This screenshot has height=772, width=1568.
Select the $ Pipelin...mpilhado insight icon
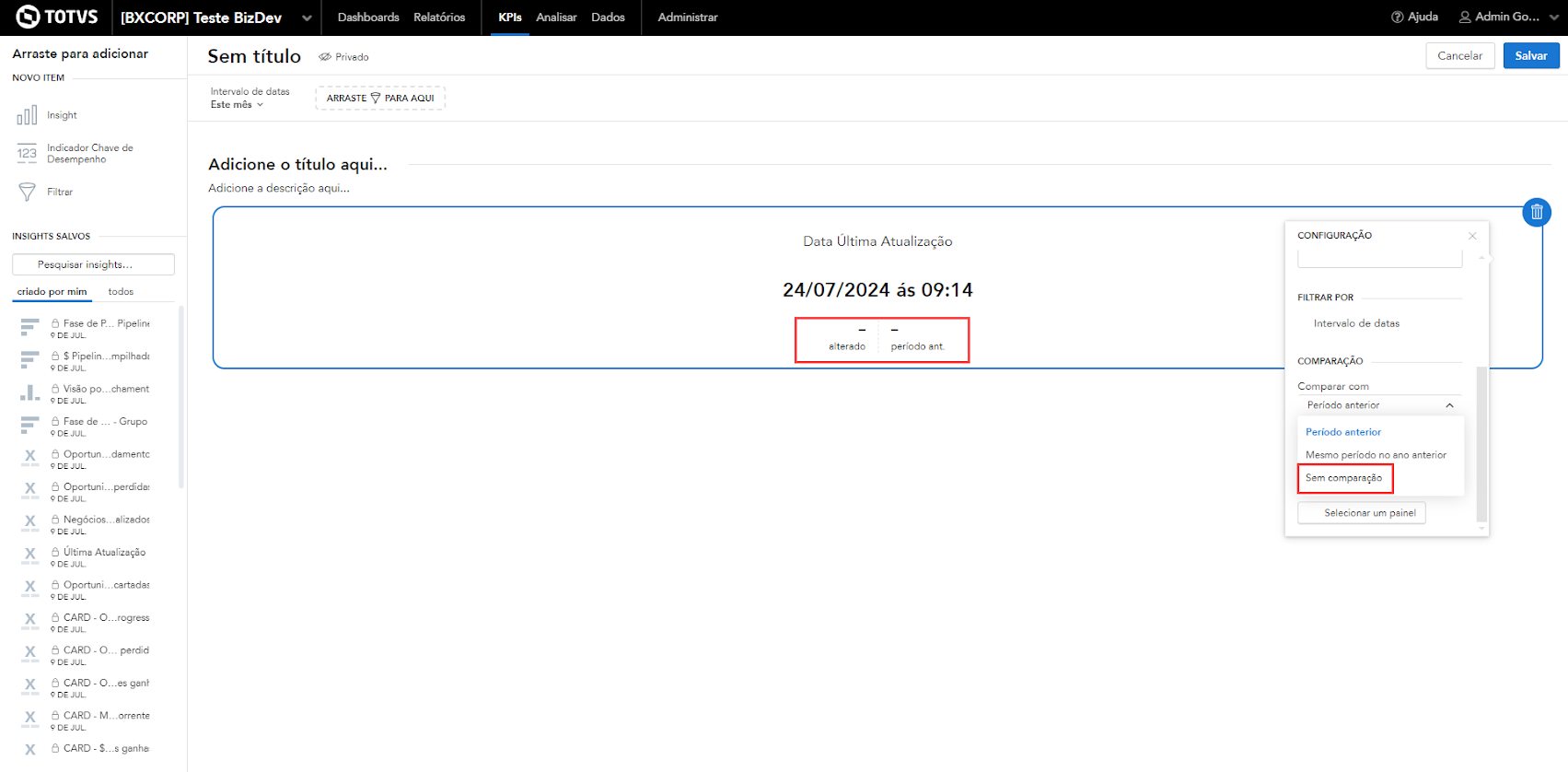pos(29,360)
